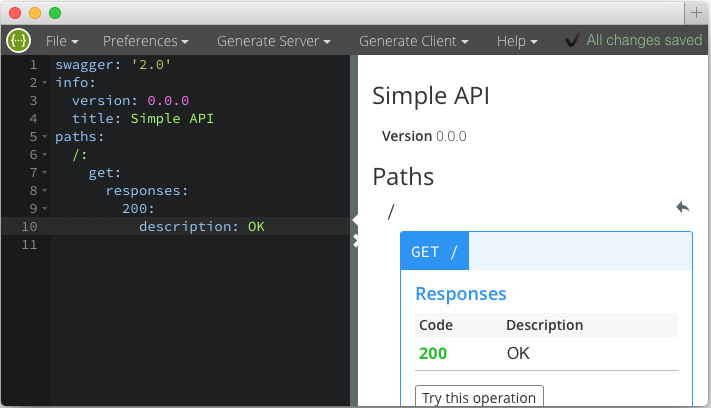Open the Help menu
The height and width of the screenshot is (408, 711).
coord(517,41)
